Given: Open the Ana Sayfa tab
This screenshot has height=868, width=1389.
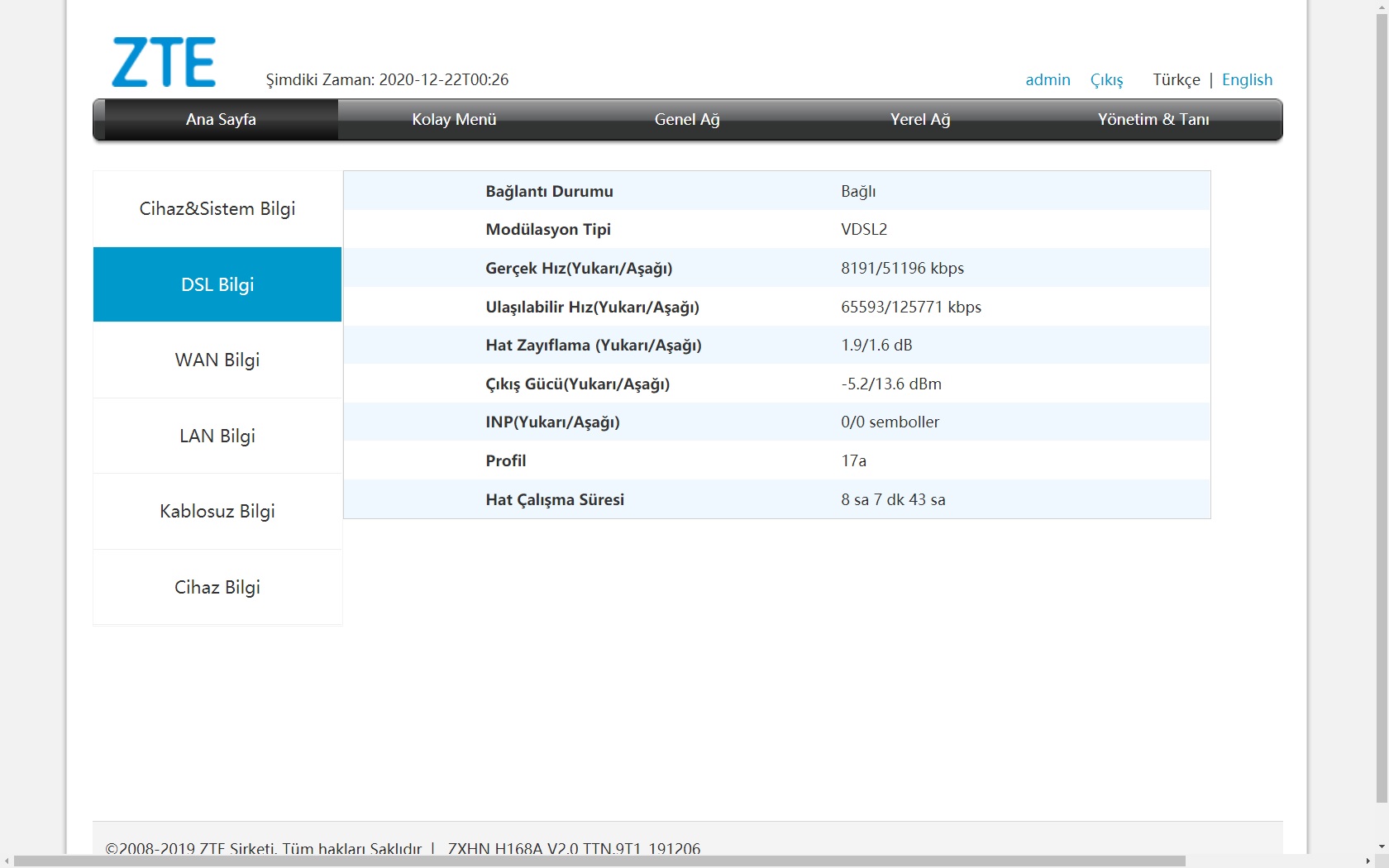Looking at the screenshot, I should [221, 119].
